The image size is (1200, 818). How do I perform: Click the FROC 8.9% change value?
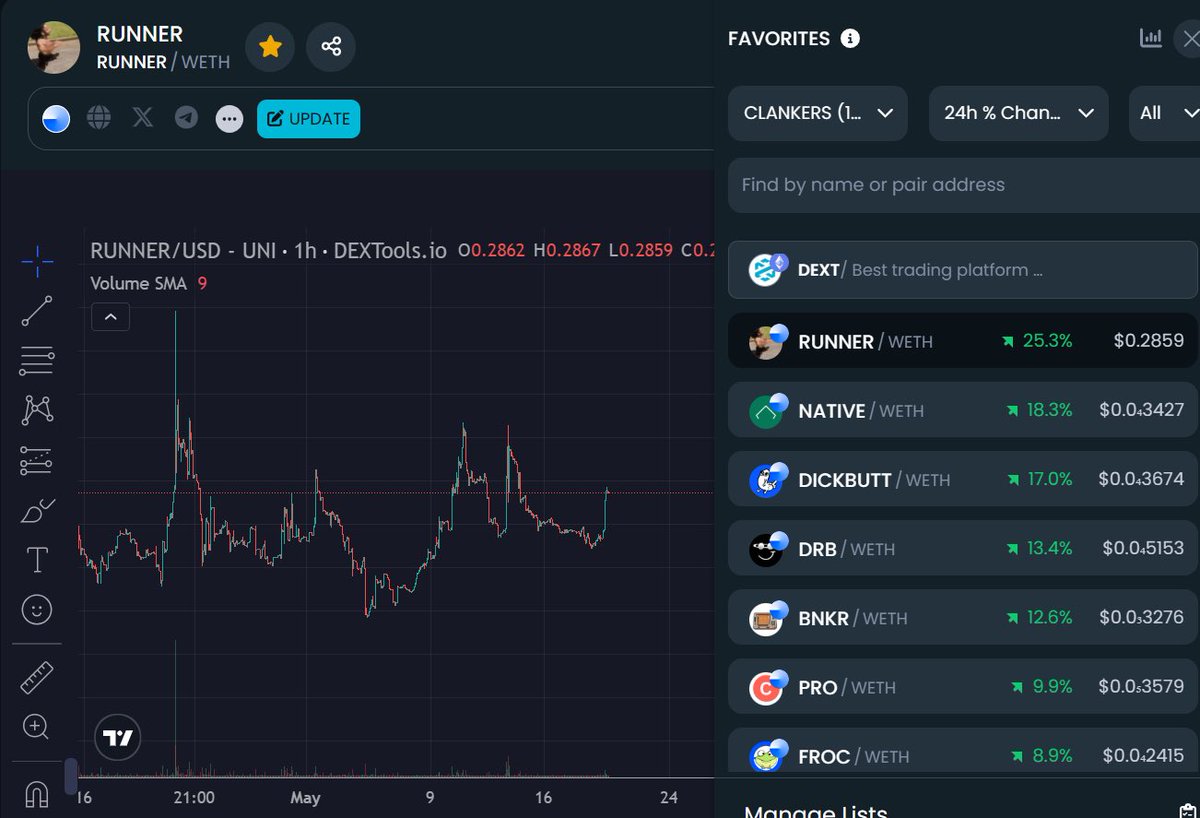click(1052, 756)
